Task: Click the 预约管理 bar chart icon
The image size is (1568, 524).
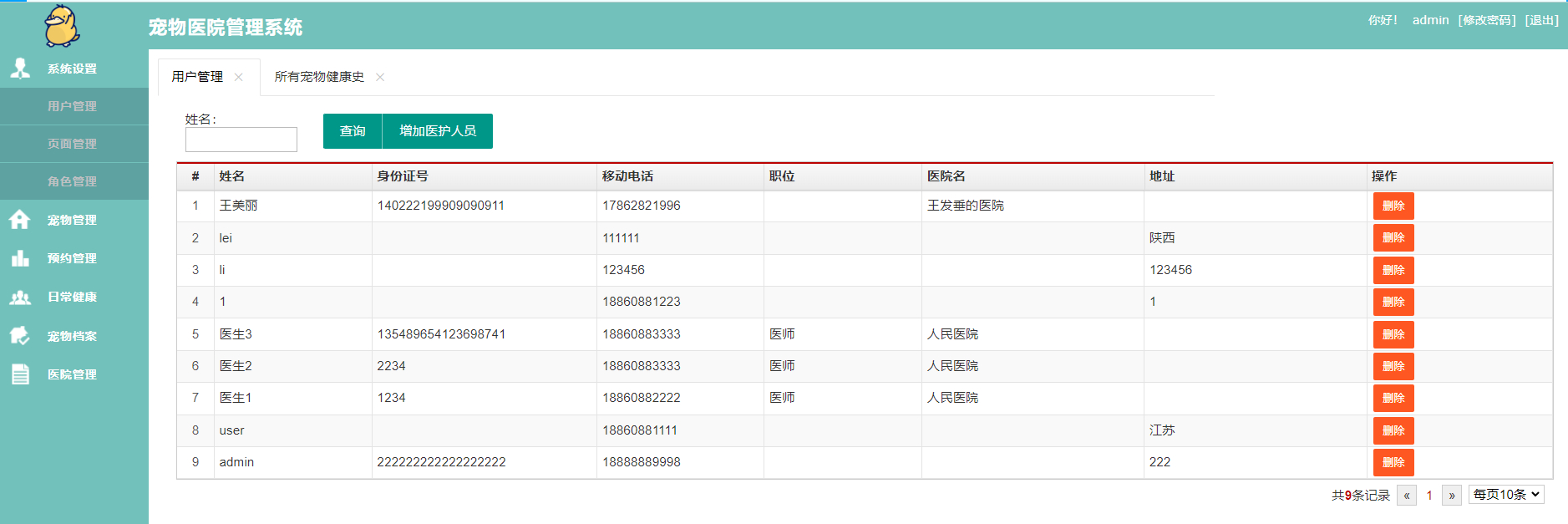Action: point(20,258)
